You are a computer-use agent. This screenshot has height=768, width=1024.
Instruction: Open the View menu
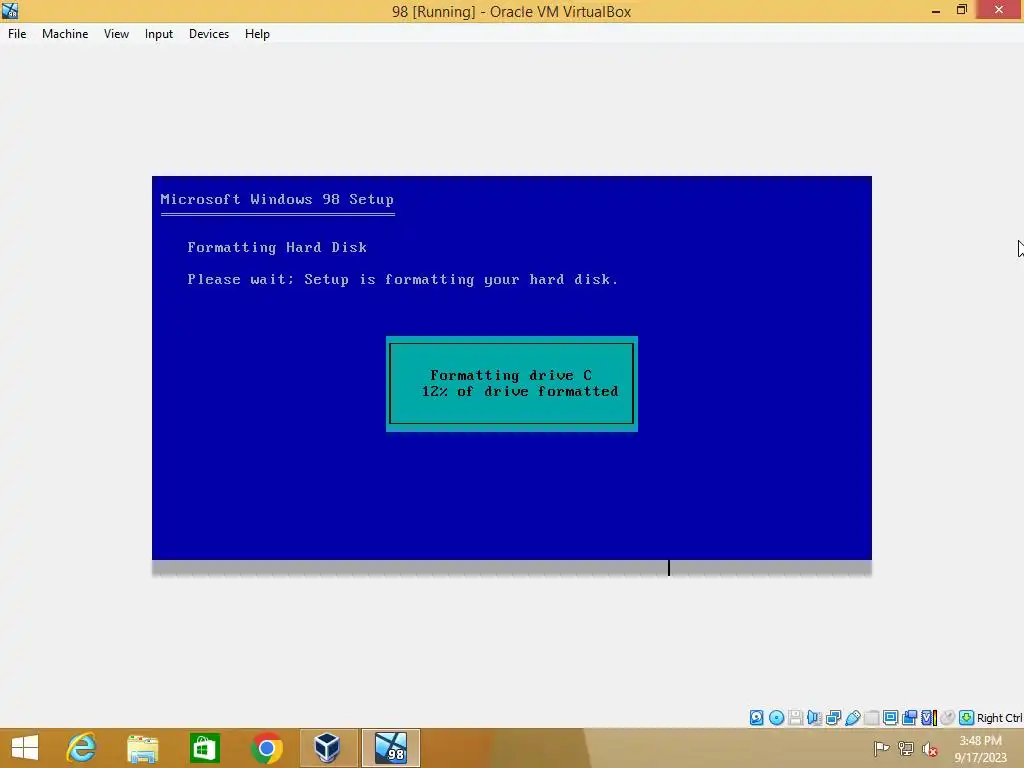pyautogui.click(x=116, y=34)
